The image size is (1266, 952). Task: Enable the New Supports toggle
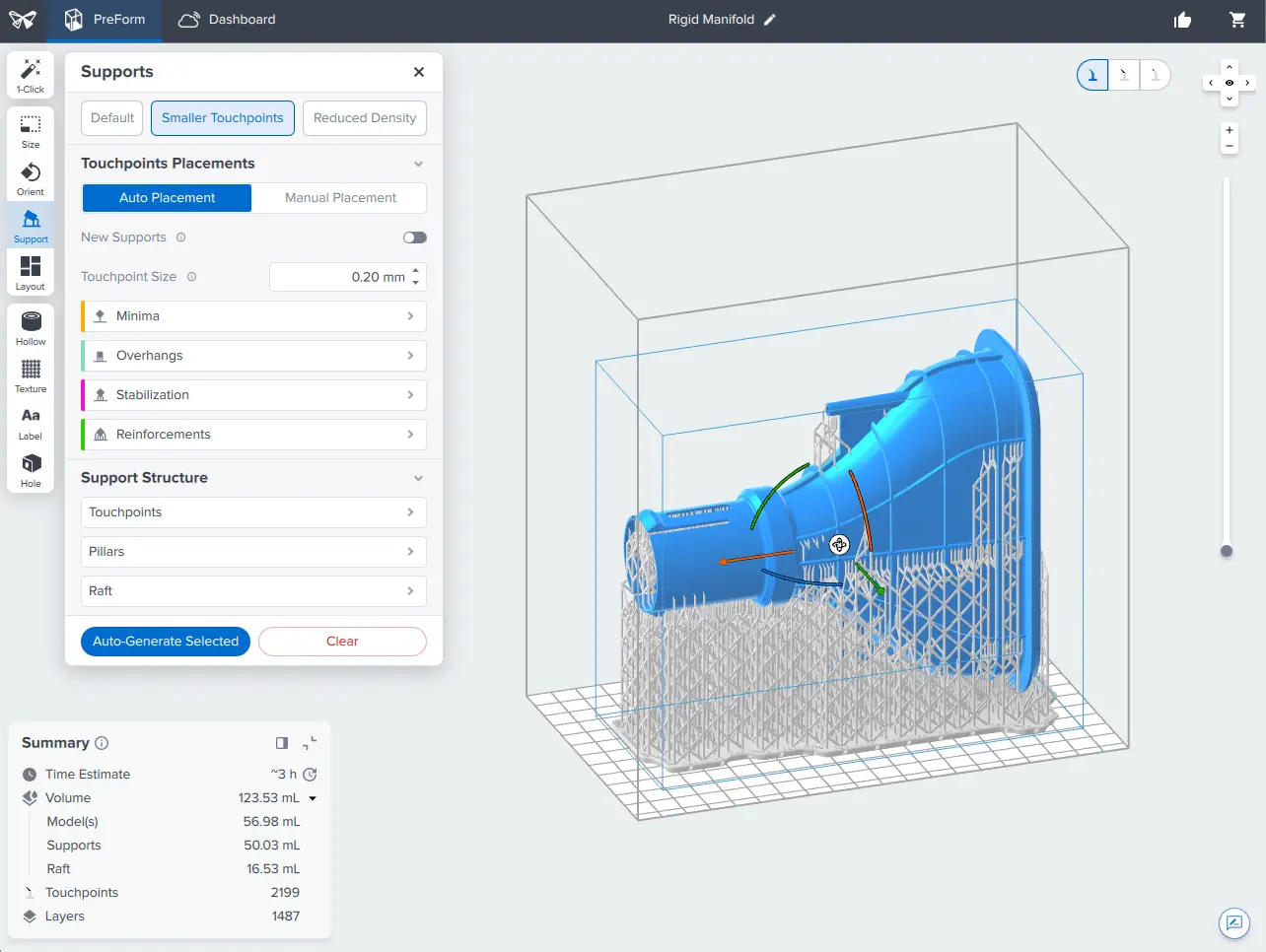pos(414,238)
